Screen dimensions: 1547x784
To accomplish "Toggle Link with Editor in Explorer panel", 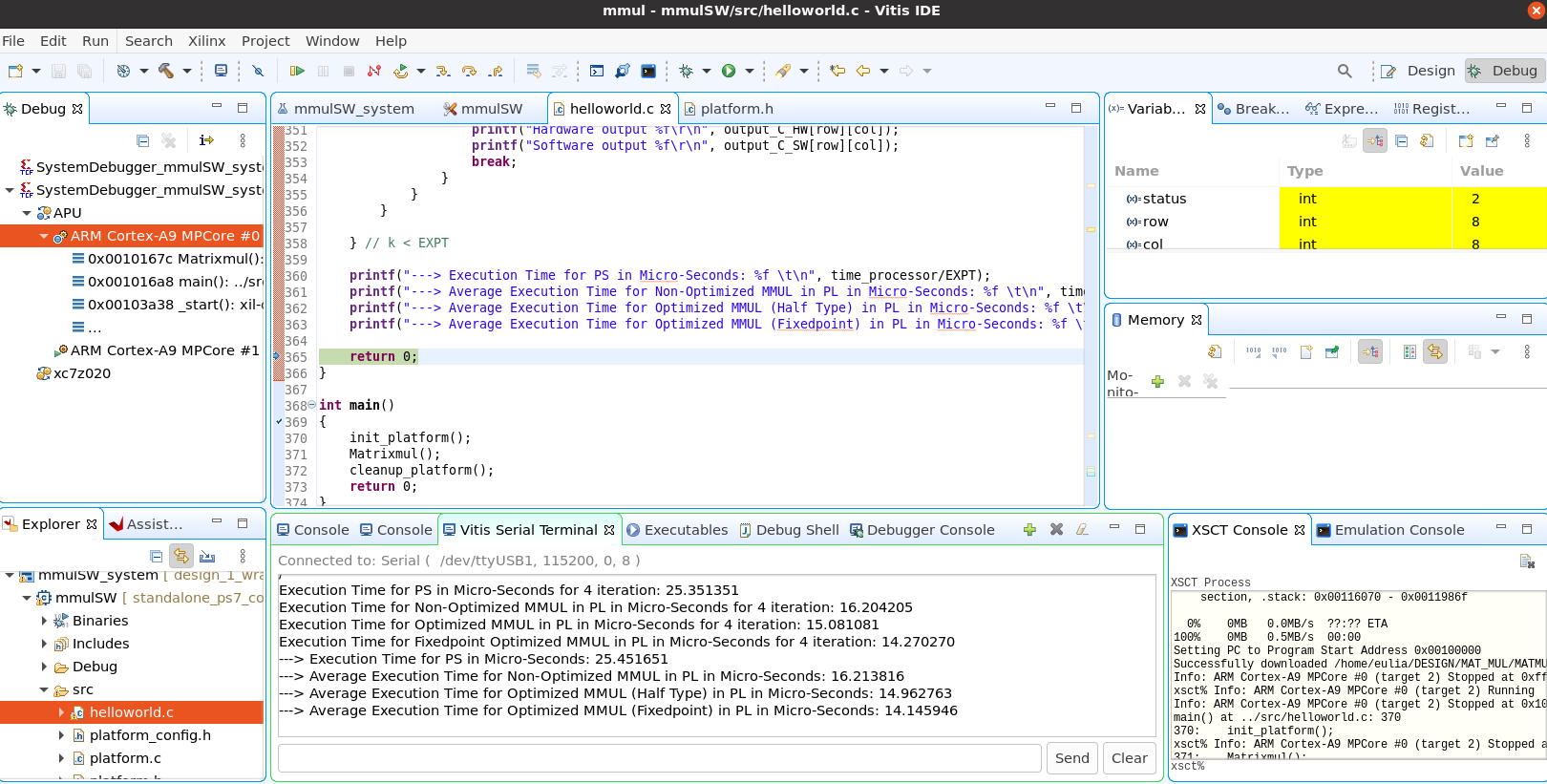I will click(181, 556).
